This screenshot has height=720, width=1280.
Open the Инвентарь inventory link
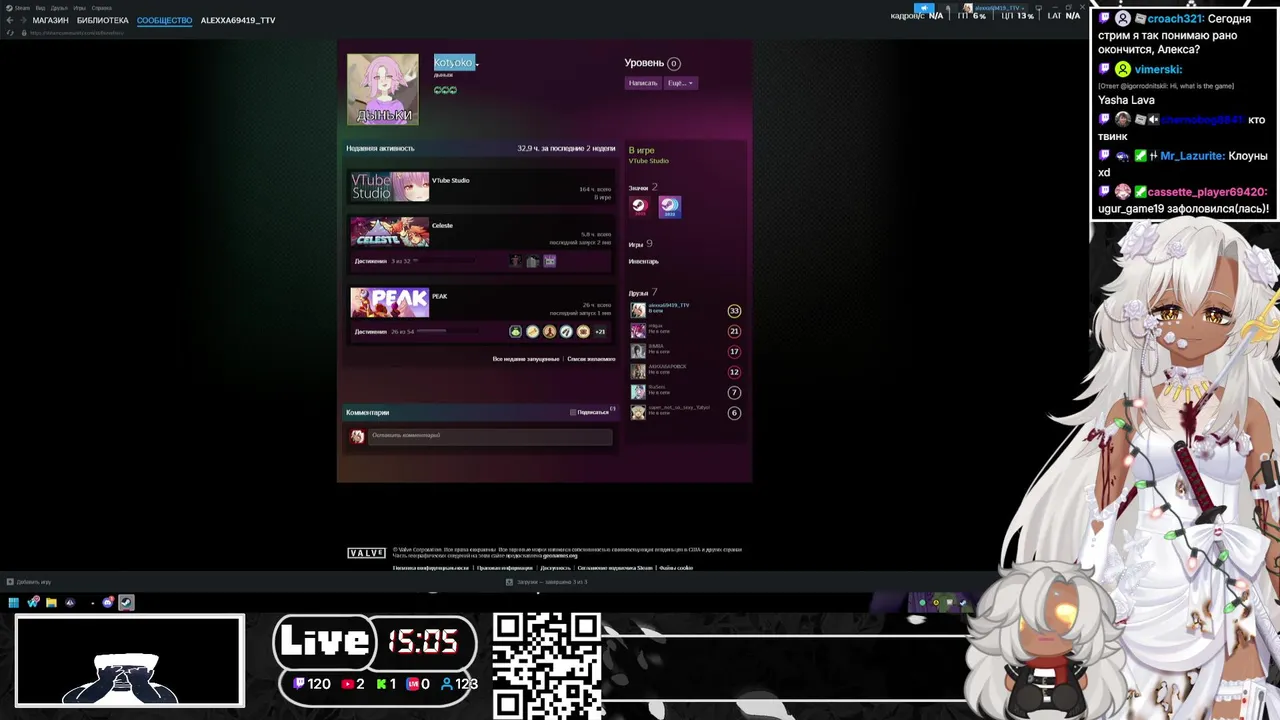tap(643, 261)
